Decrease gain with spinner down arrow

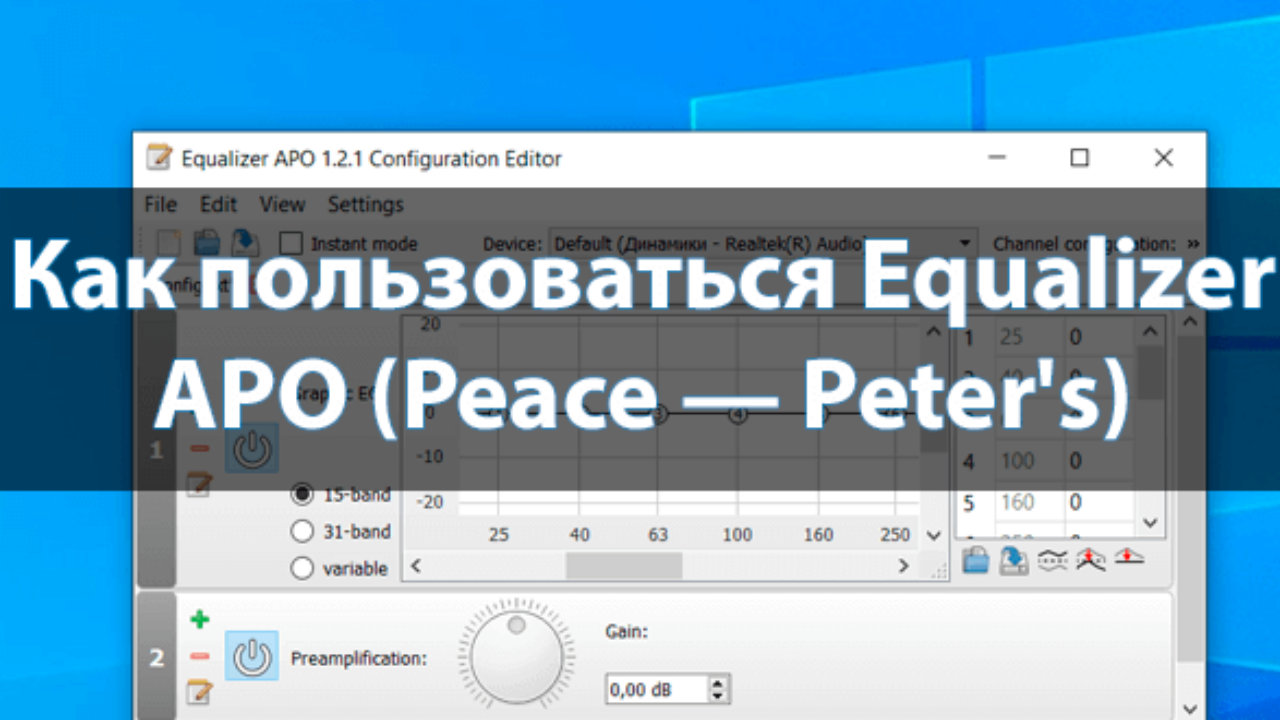point(719,697)
